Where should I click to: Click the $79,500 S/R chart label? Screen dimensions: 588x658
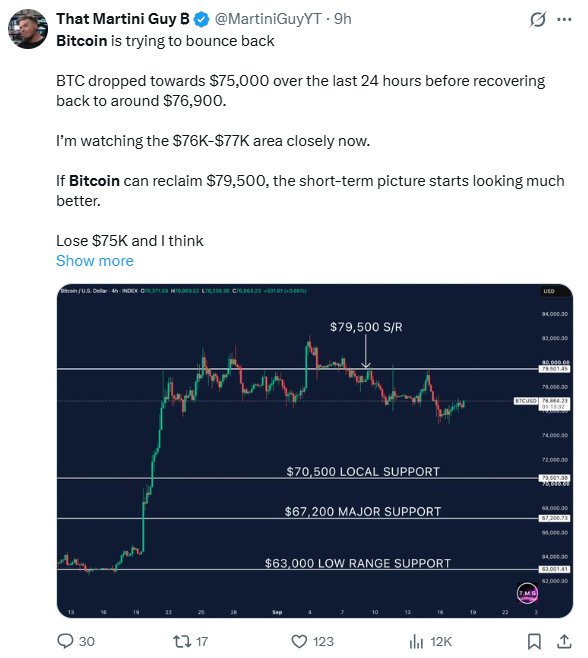click(366, 327)
